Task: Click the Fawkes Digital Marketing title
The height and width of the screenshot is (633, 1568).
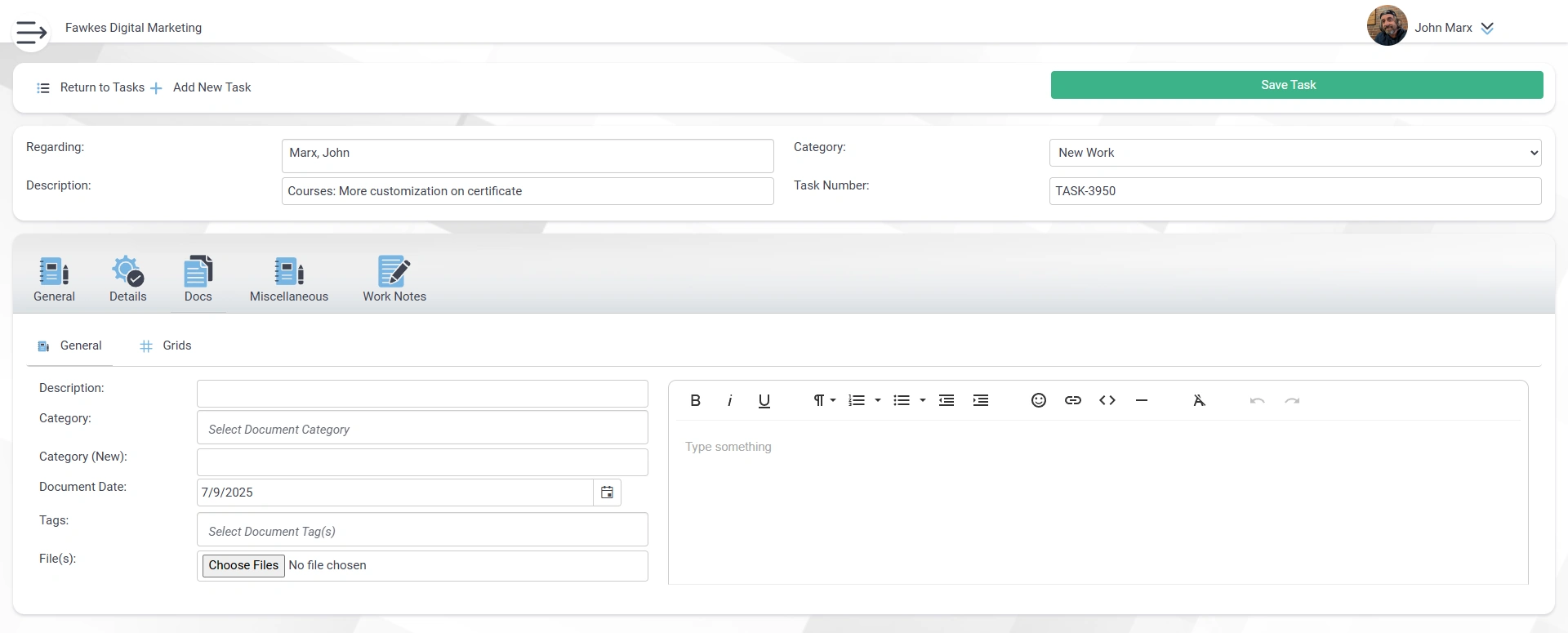Action: [133, 28]
